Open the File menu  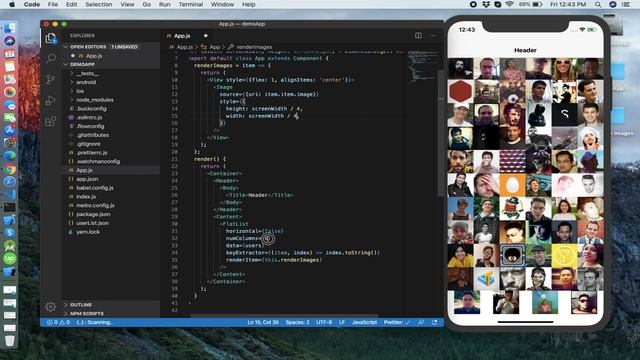(53, 4)
